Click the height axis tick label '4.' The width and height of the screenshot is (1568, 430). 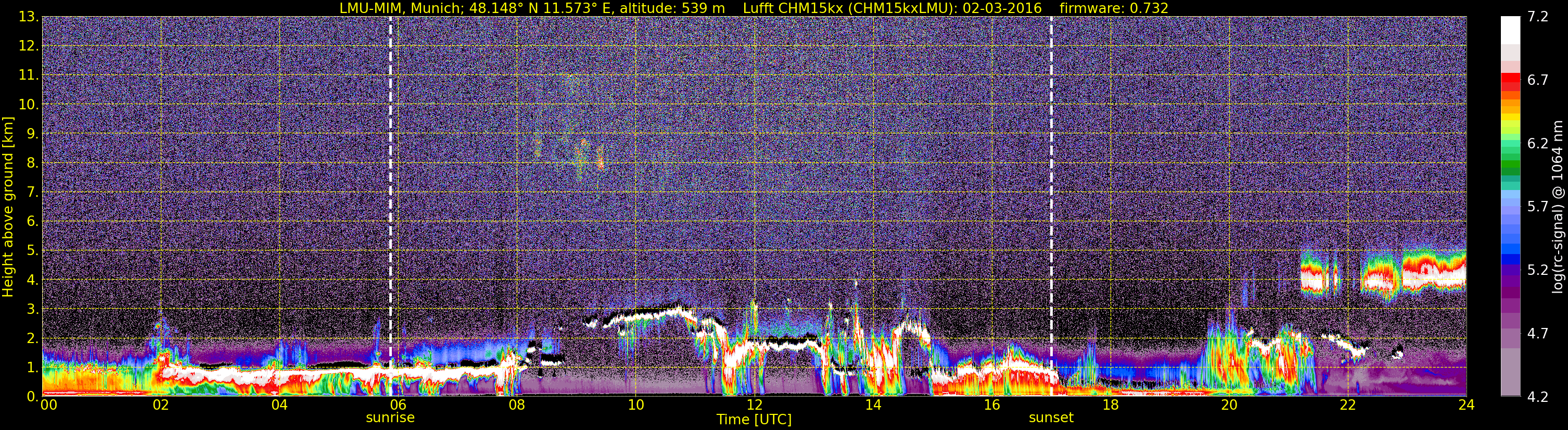coord(32,280)
